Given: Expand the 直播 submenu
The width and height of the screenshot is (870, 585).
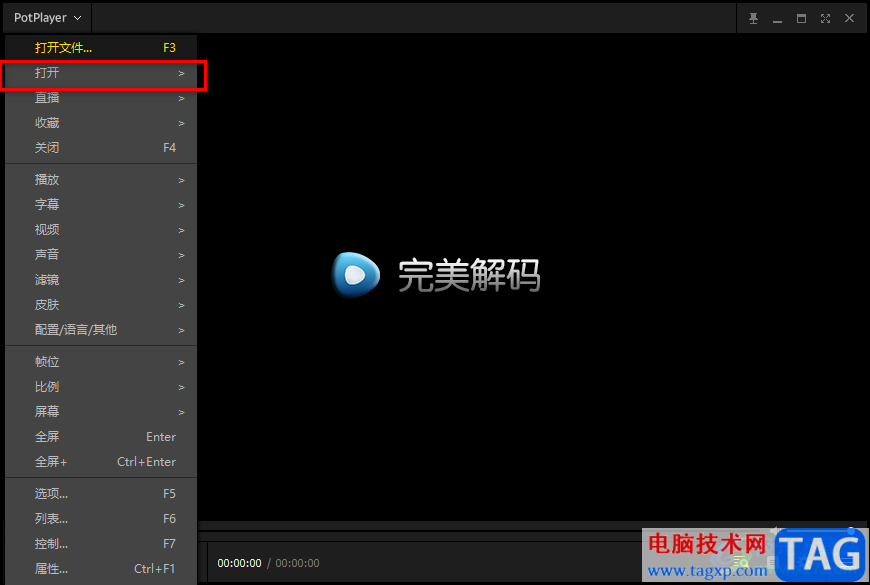Looking at the screenshot, I should pos(101,98).
